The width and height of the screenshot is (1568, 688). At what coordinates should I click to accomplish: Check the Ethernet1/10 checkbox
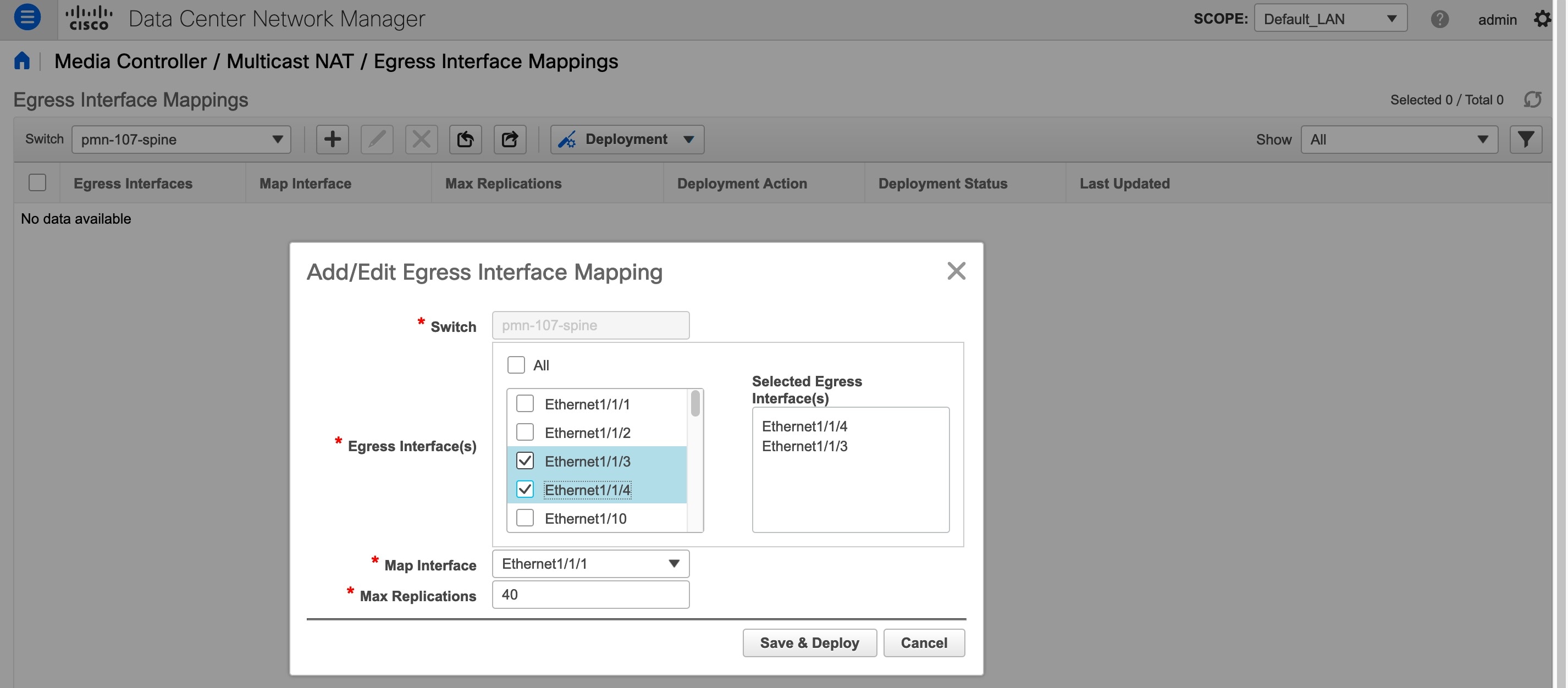click(524, 518)
